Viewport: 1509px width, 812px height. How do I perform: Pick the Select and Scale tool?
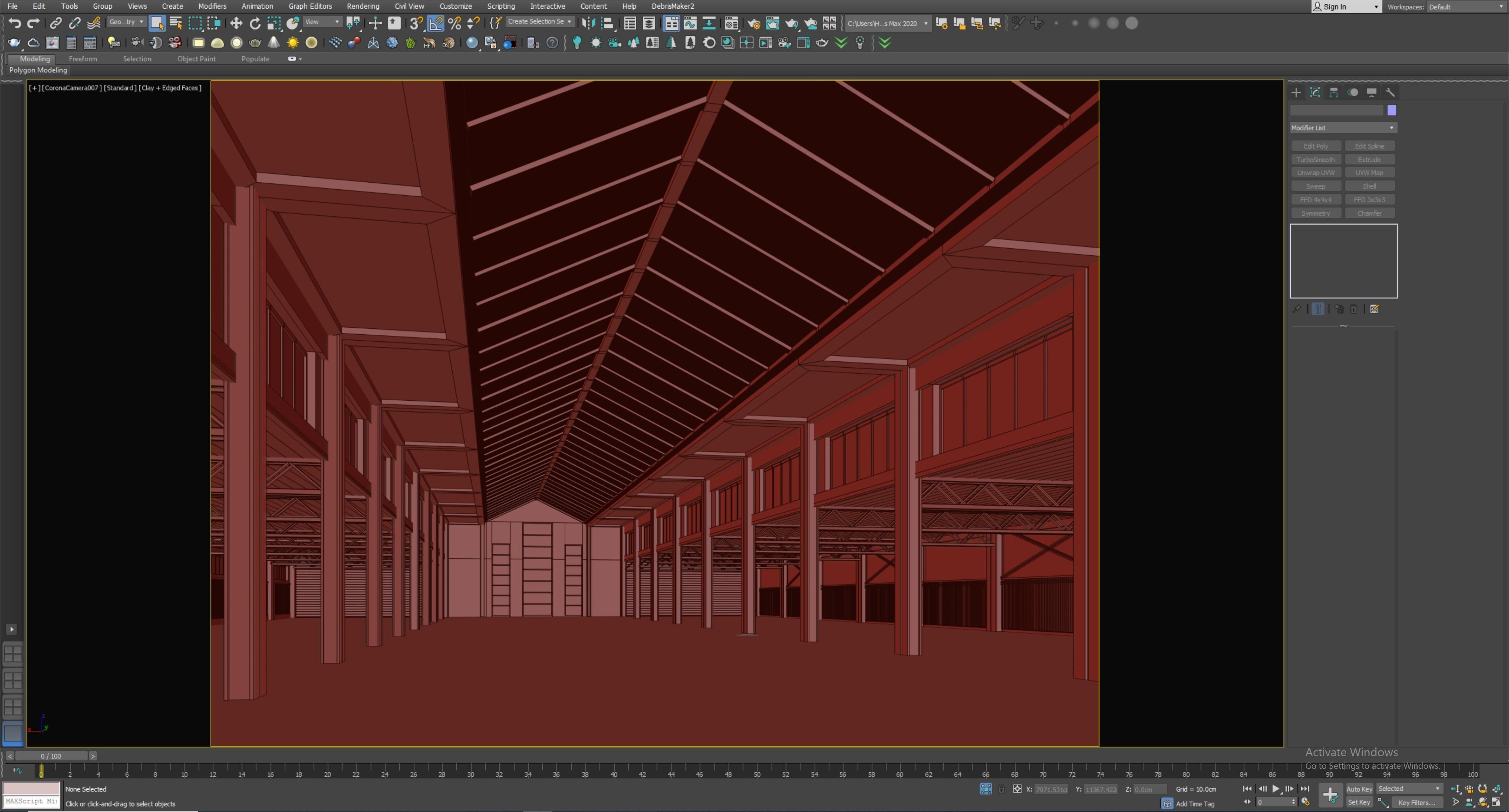tap(274, 24)
